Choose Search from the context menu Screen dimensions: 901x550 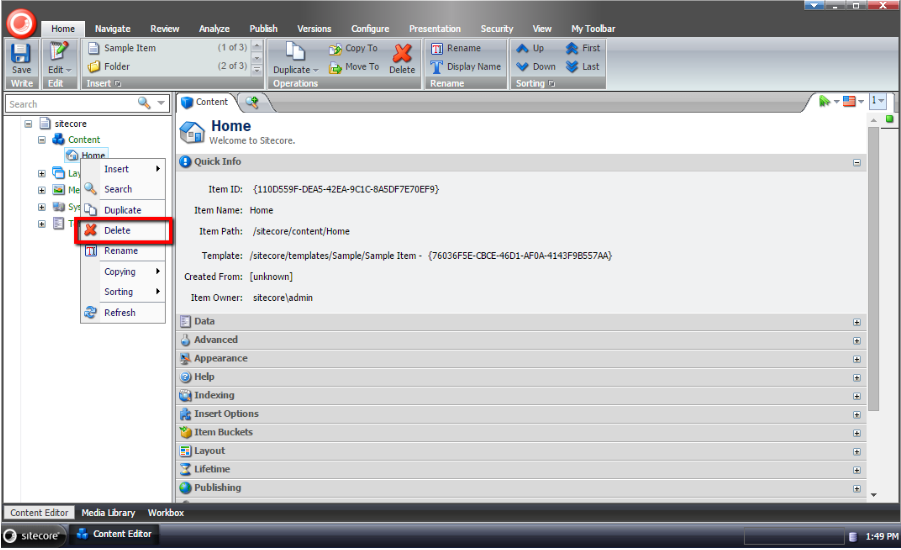click(123, 189)
